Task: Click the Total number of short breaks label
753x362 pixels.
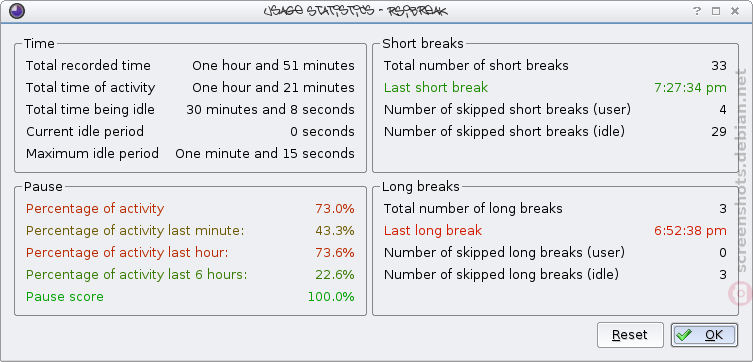Action: point(476,66)
